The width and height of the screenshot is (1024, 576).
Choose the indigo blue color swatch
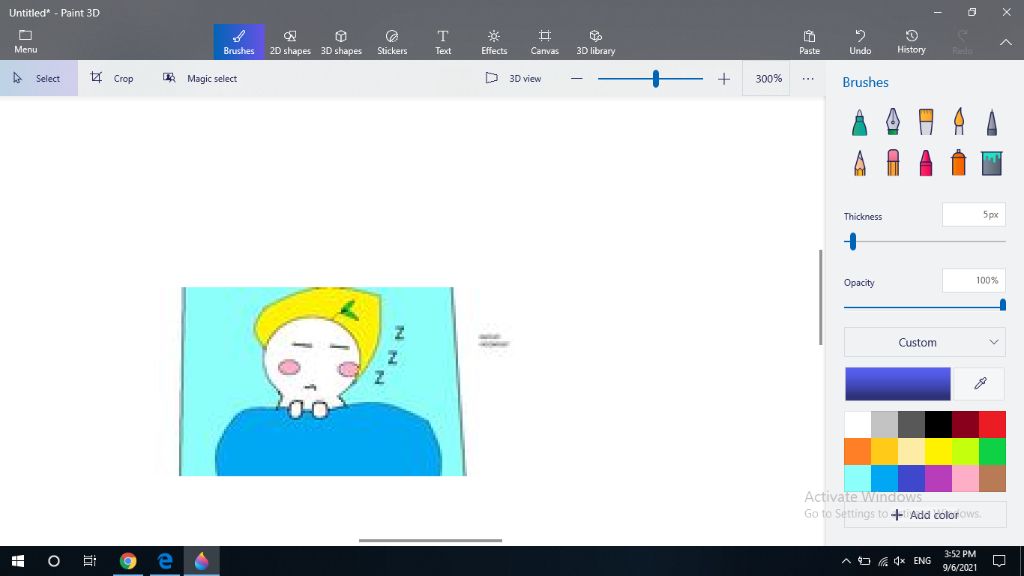(x=911, y=478)
